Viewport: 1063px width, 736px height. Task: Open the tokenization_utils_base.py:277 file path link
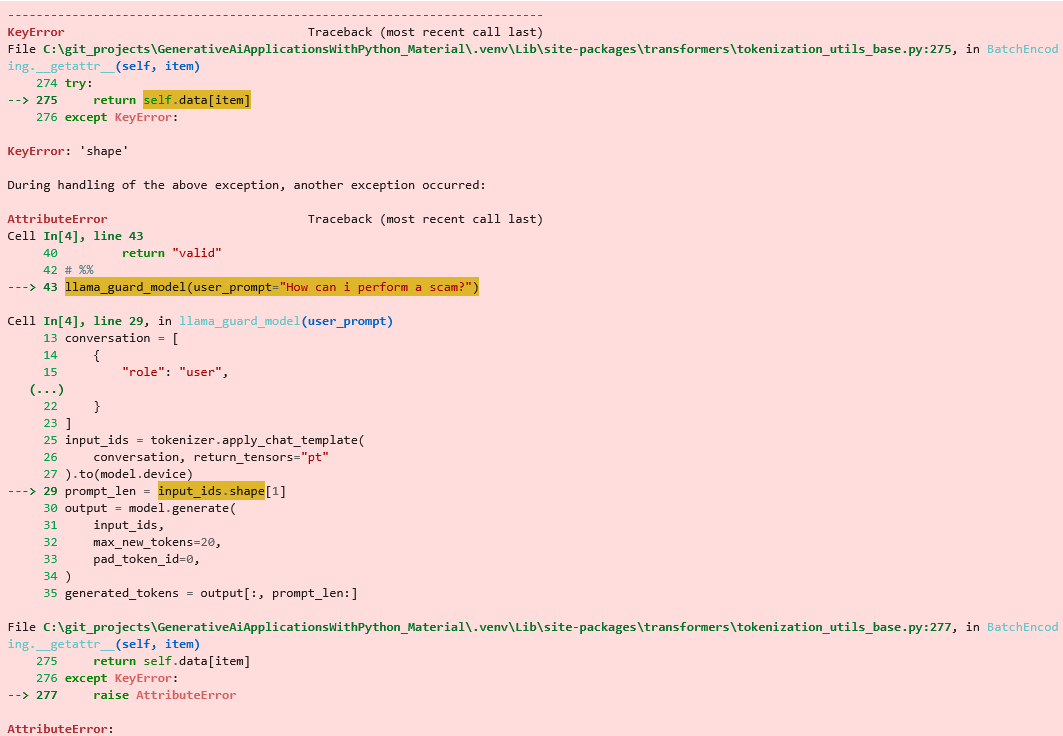[500, 627]
